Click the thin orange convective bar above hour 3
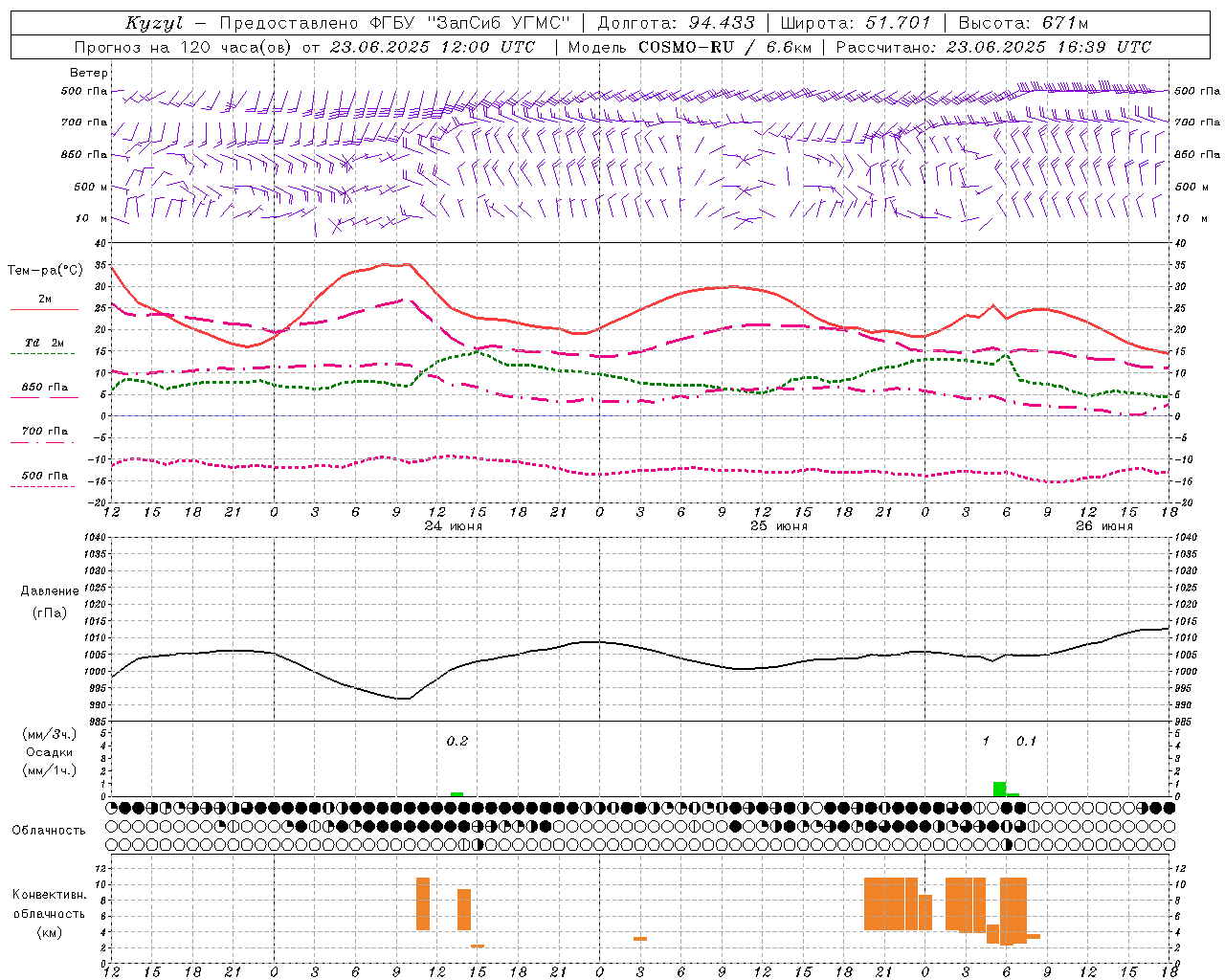 640,939
